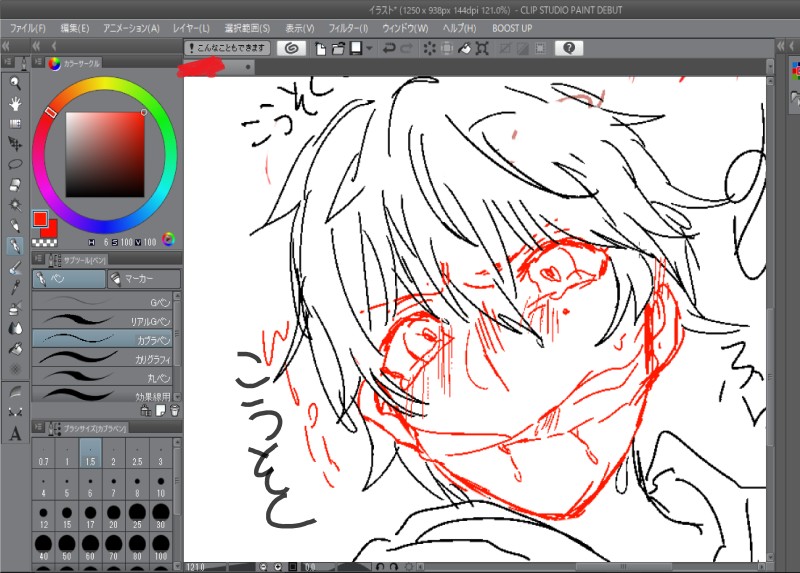
Task: Select the Hand move tool
Action: 15,104
